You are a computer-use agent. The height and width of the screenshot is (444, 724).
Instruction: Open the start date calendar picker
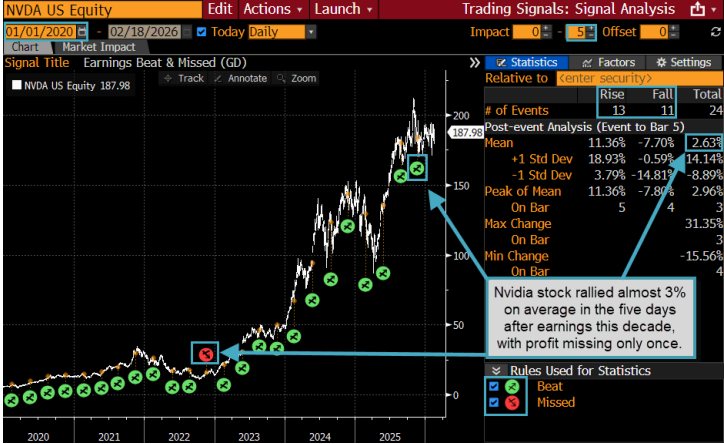click(x=82, y=32)
